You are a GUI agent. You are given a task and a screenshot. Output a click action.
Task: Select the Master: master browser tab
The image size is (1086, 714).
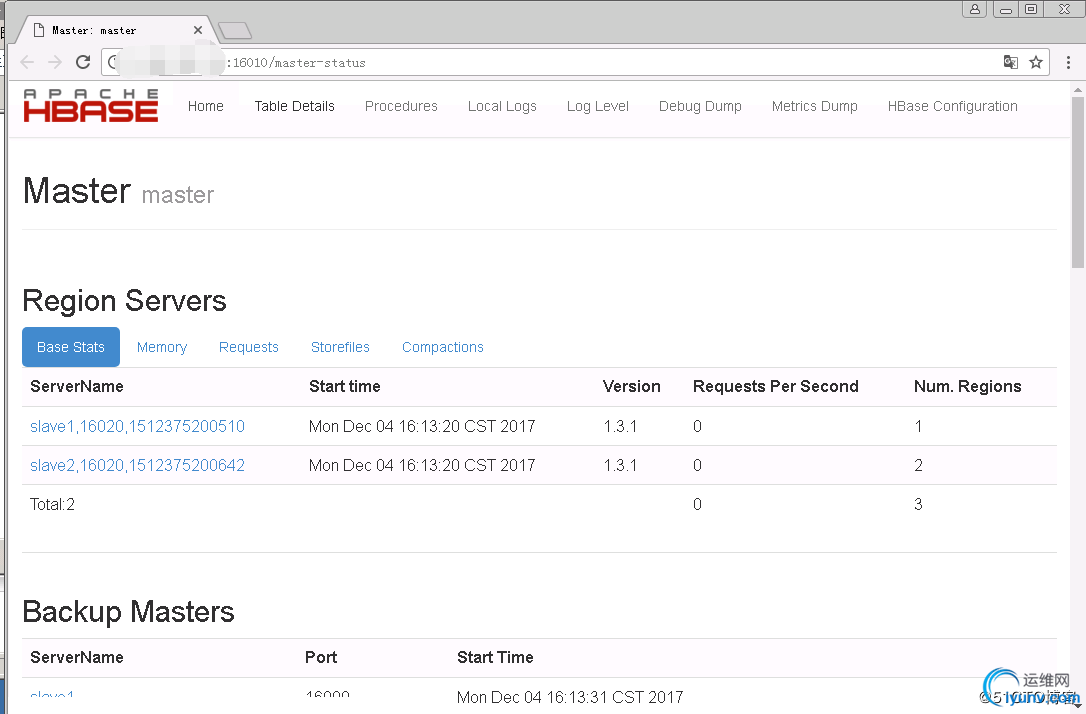pyautogui.click(x=114, y=30)
